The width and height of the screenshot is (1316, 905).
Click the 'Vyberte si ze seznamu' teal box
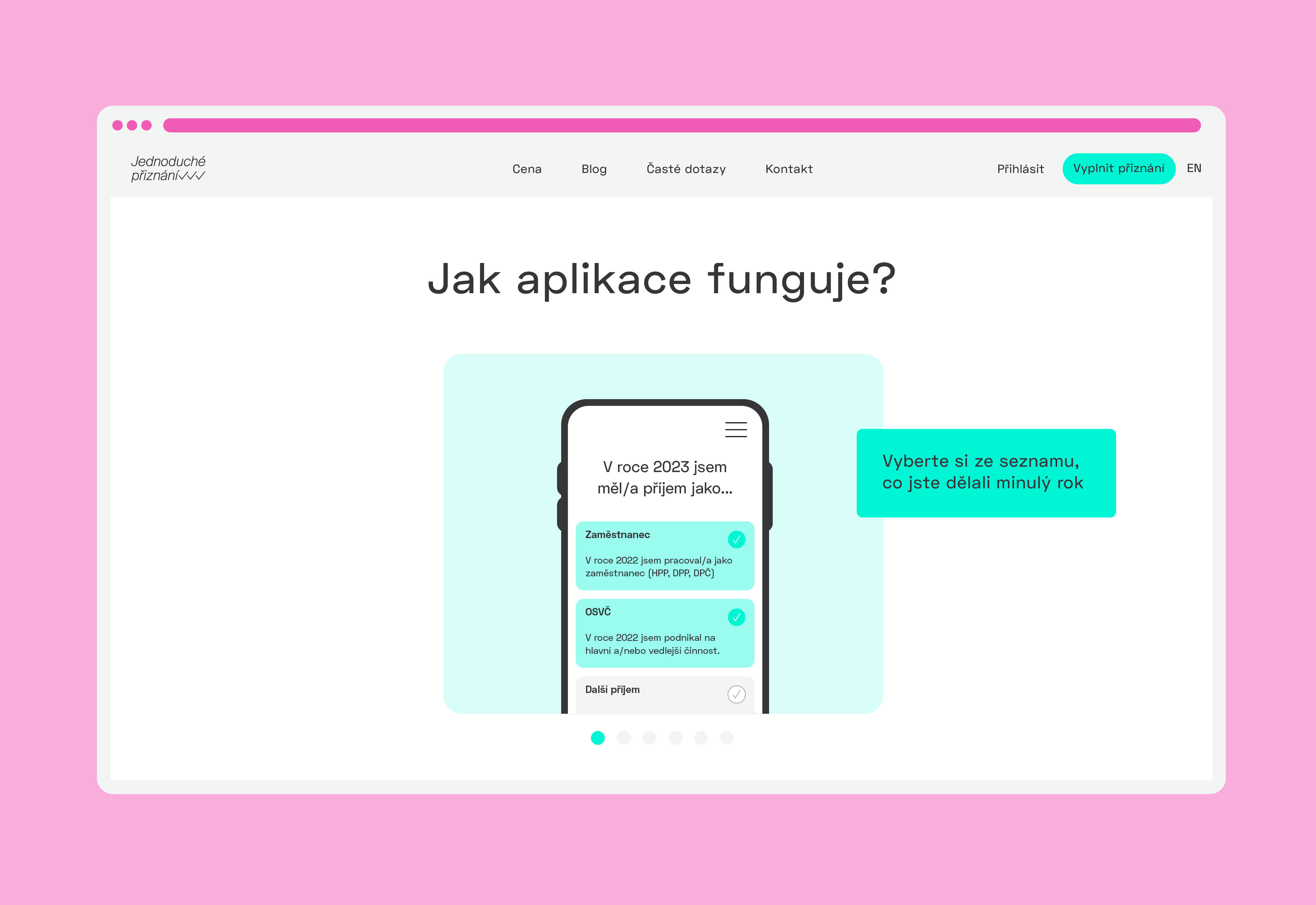(986, 473)
